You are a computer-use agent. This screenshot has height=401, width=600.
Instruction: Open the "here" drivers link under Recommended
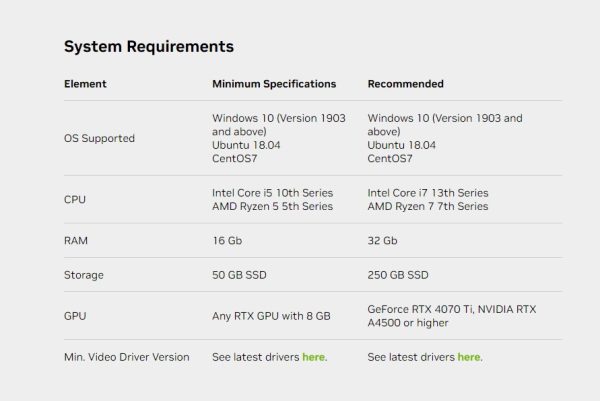469,357
